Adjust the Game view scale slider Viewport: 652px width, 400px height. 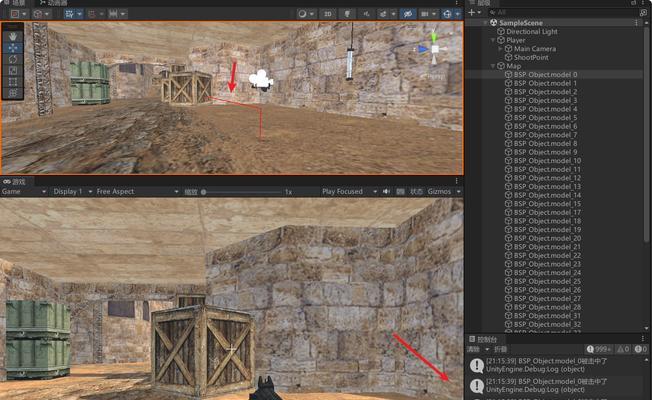[242, 192]
